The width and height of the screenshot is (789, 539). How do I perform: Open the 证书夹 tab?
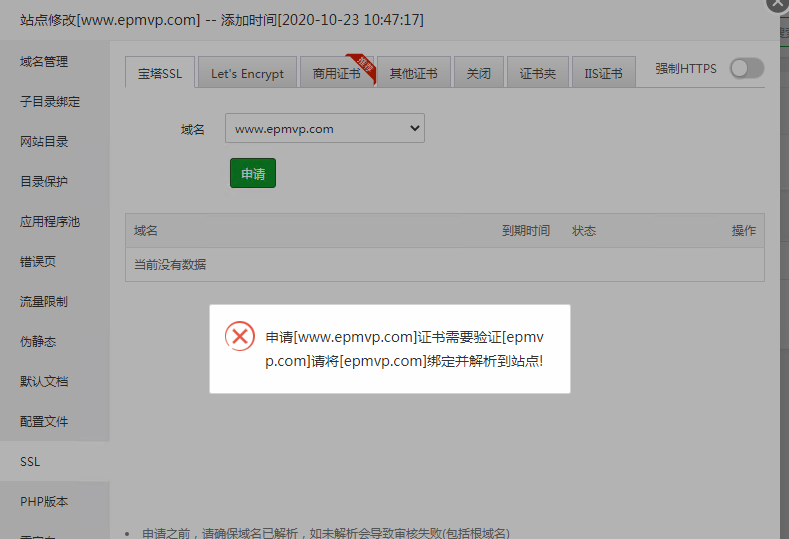coord(537,72)
